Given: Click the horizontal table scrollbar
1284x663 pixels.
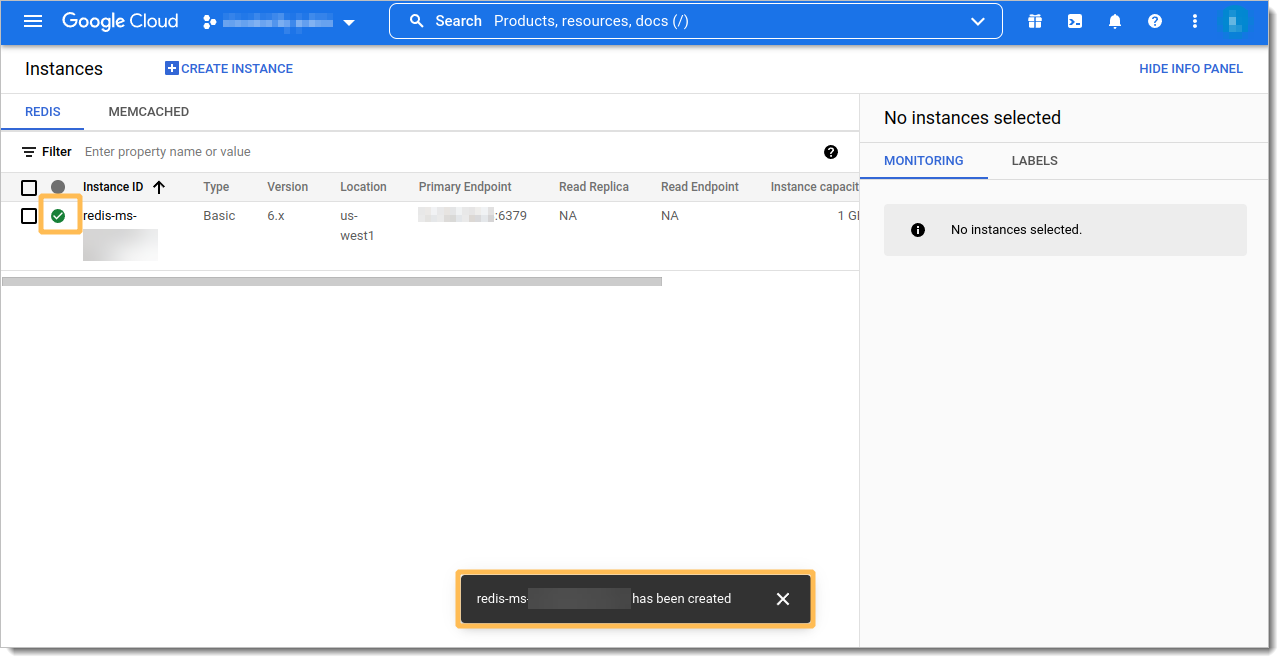Looking at the screenshot, I should tap(332, 282).
